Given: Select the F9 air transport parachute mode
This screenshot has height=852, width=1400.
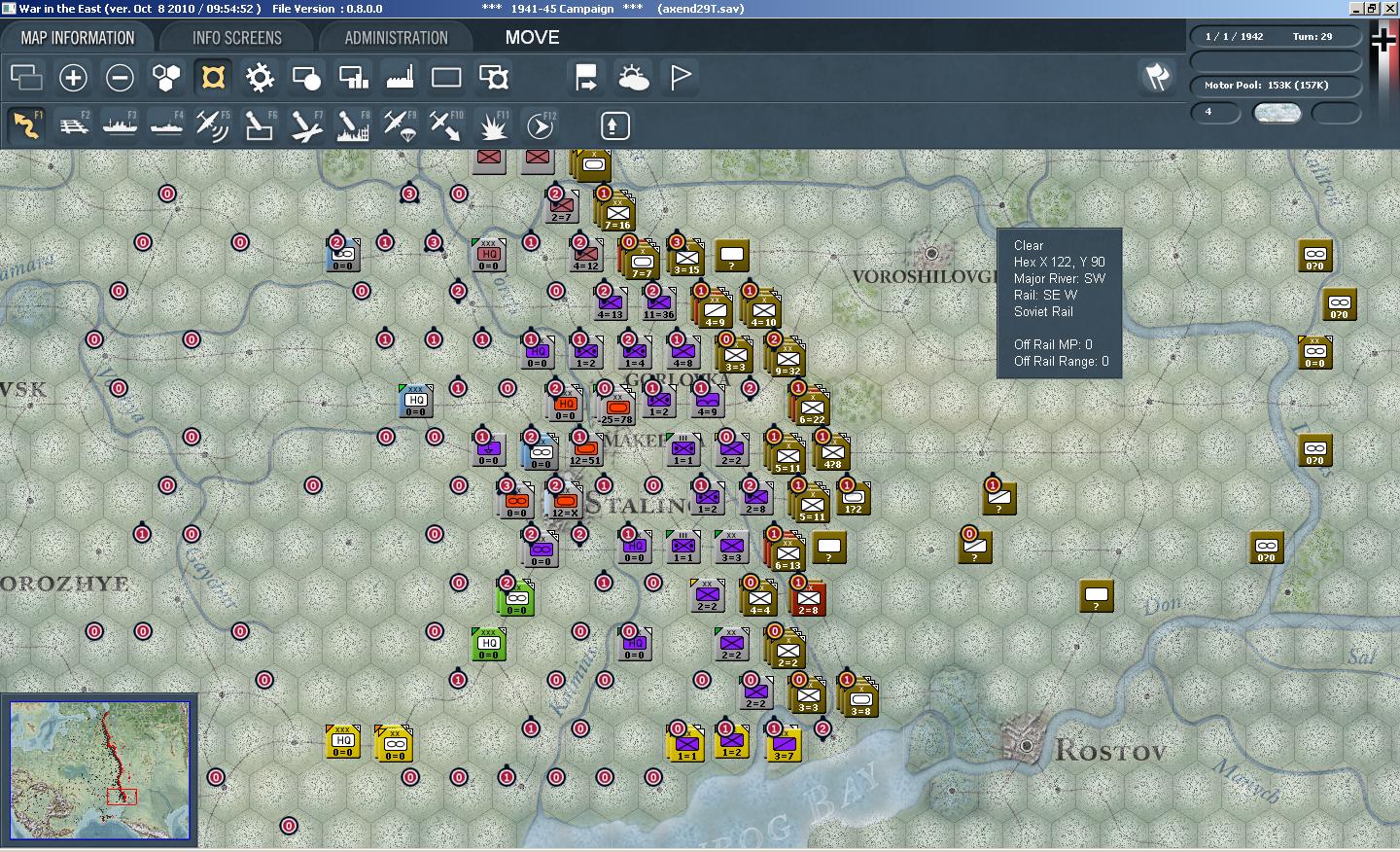Looking at the screenshot, I should 400,125.
